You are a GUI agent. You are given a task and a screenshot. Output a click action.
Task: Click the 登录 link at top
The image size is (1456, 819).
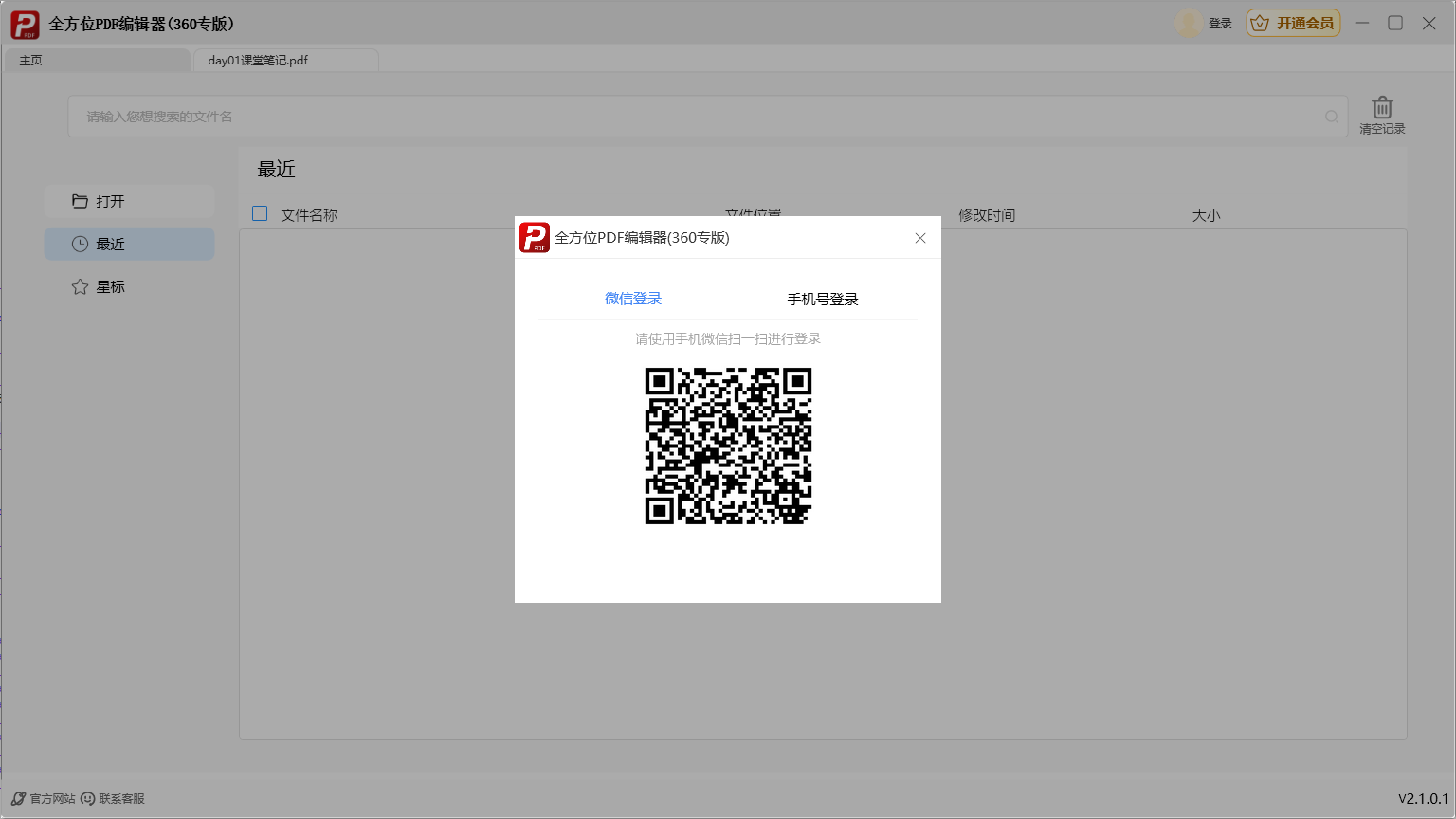click(x=1220, y=24)
